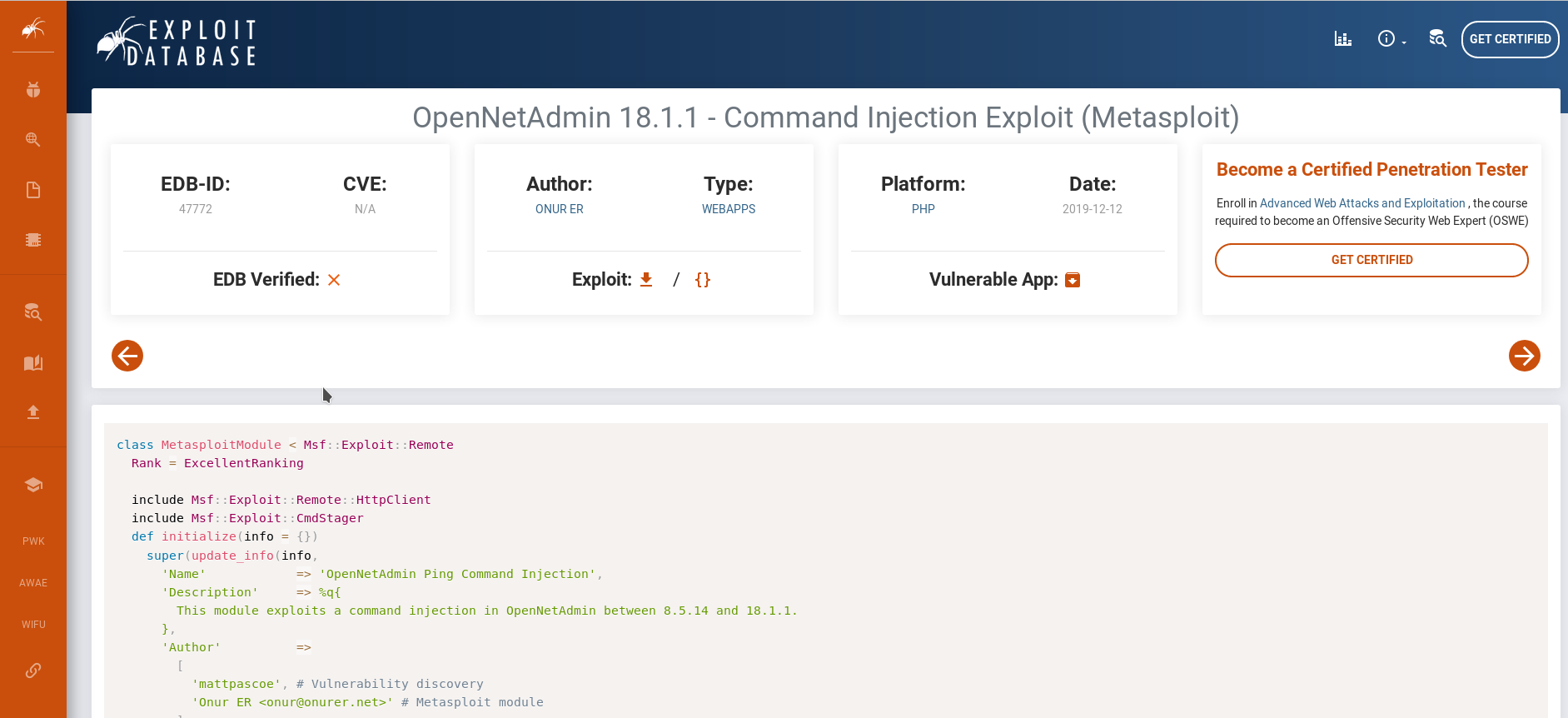
Task: Open PHP platform link
Action: [923, 209]
